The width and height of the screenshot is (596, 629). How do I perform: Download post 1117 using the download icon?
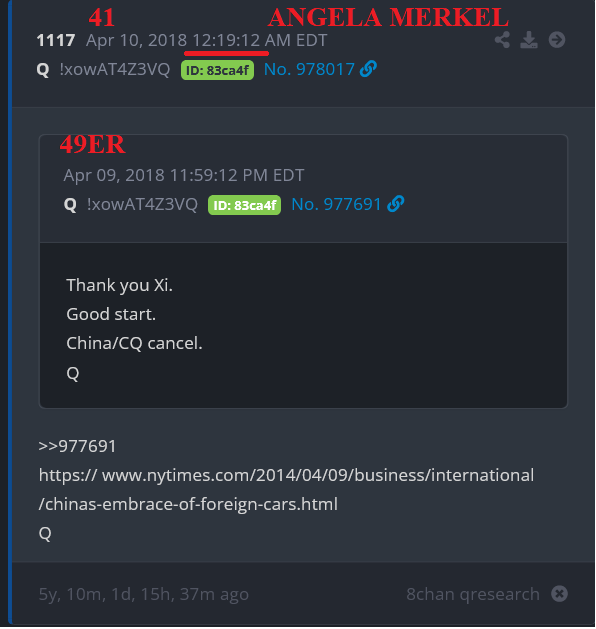(x=529, y=40)
